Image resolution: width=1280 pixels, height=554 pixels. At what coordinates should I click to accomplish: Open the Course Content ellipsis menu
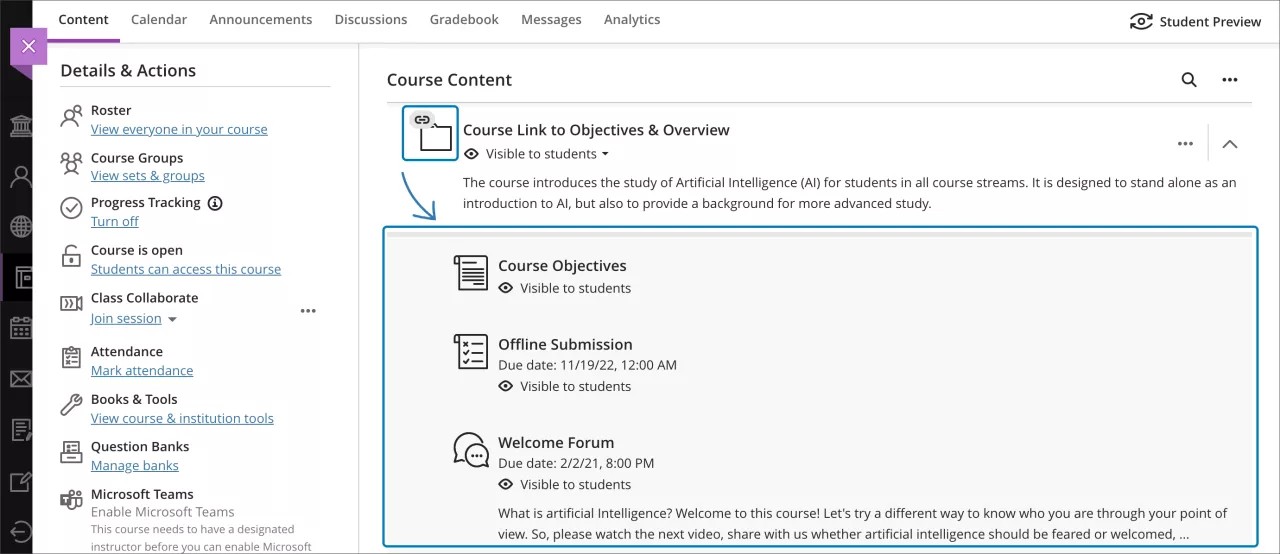pyautogui.click(x=1230, y=80)
